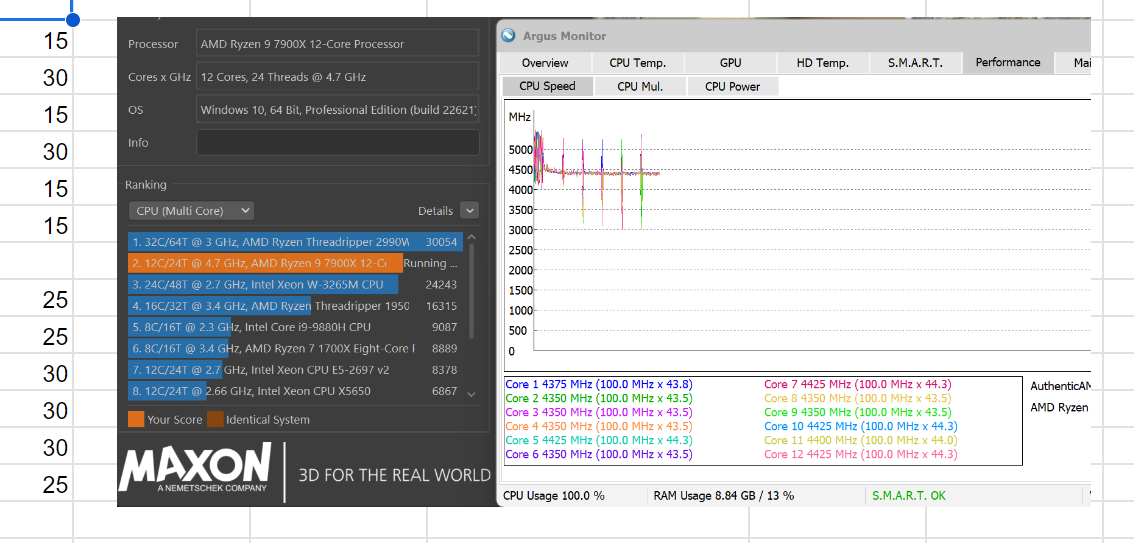The image size is (1134, 543).
Task: Switch to the CPU Mul. sub-tab
Action: coord(640,86)
